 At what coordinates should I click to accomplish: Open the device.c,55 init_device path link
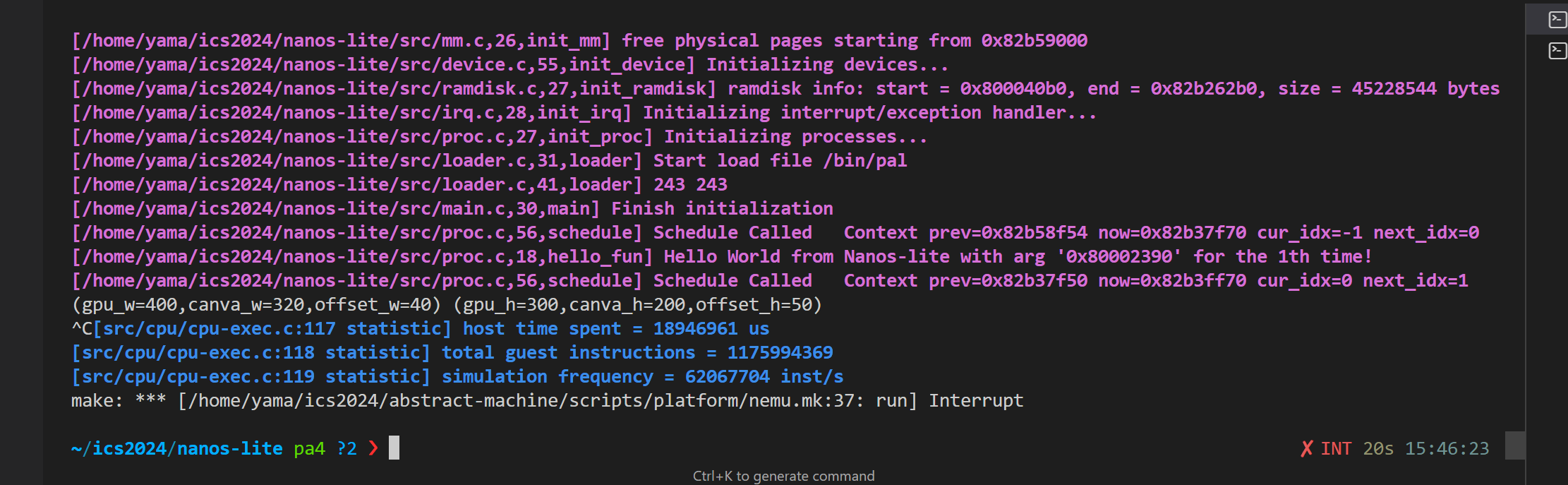click(382, 65)
